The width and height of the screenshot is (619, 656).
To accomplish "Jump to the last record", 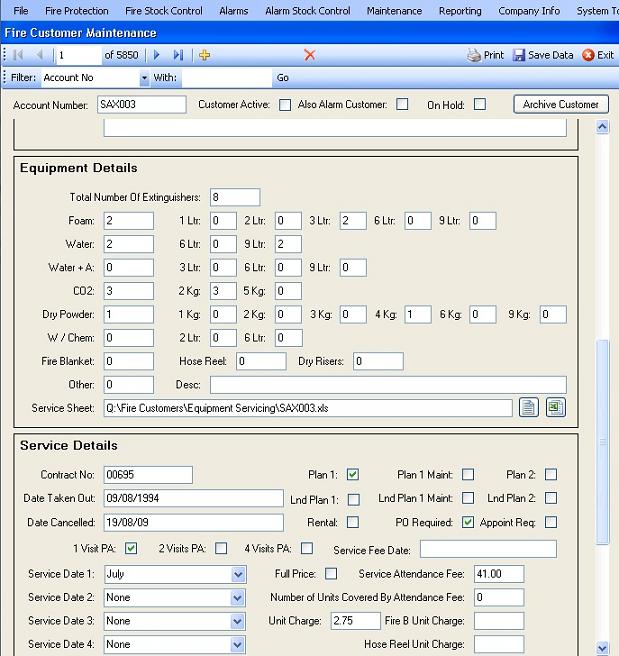I will coord(178,55).
